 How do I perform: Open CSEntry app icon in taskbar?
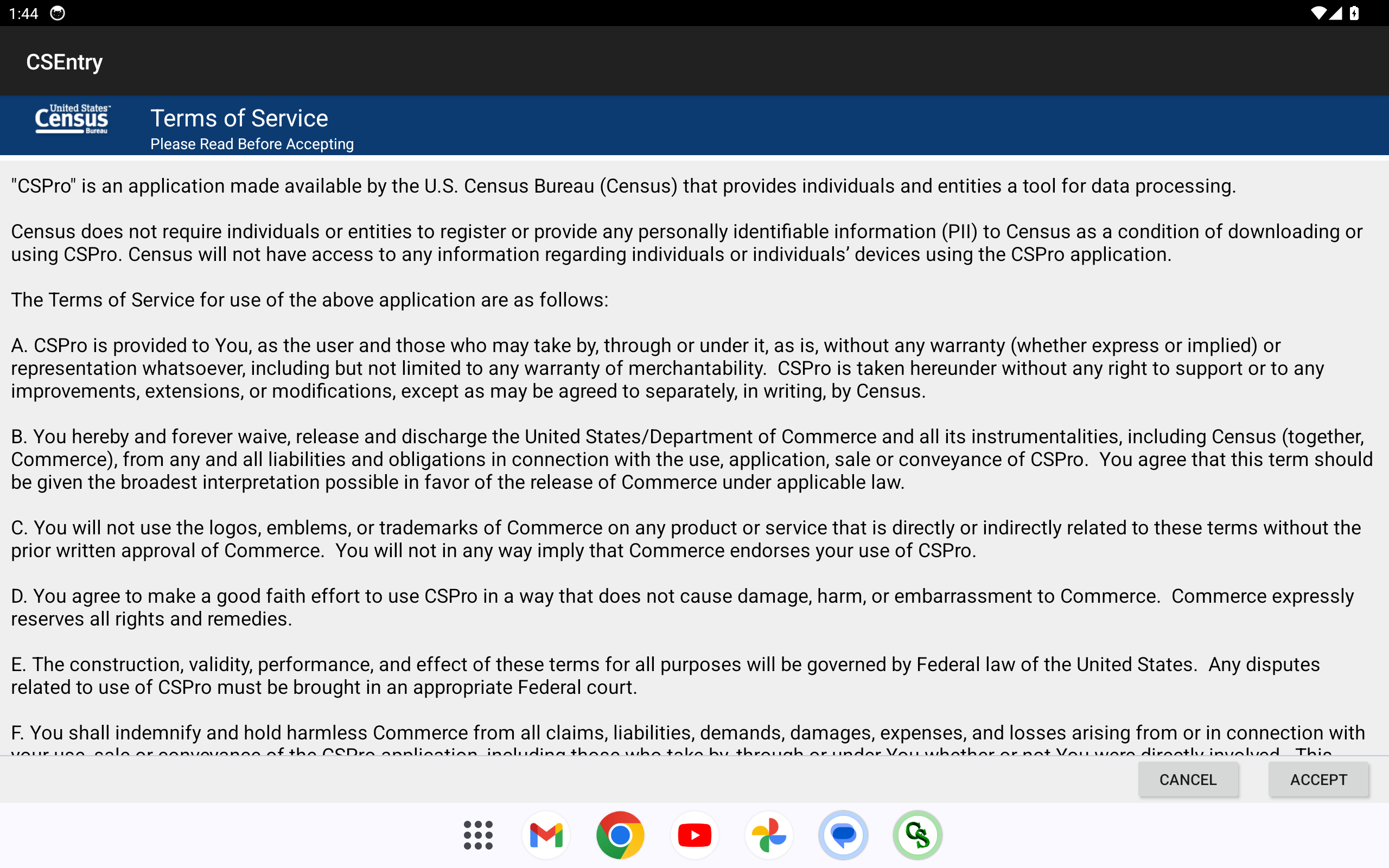pyautogui.click(x=917, y=835)
